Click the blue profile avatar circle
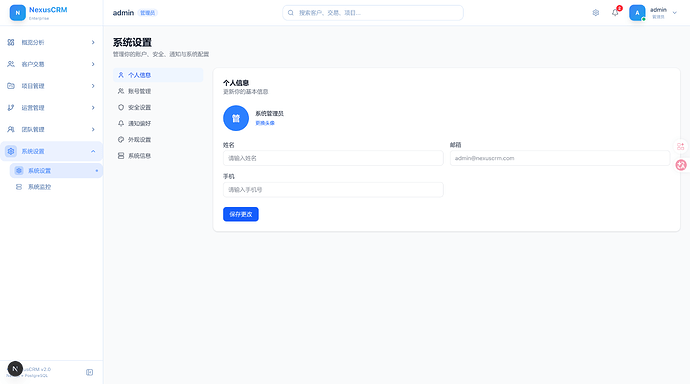 tap(236, 118)
